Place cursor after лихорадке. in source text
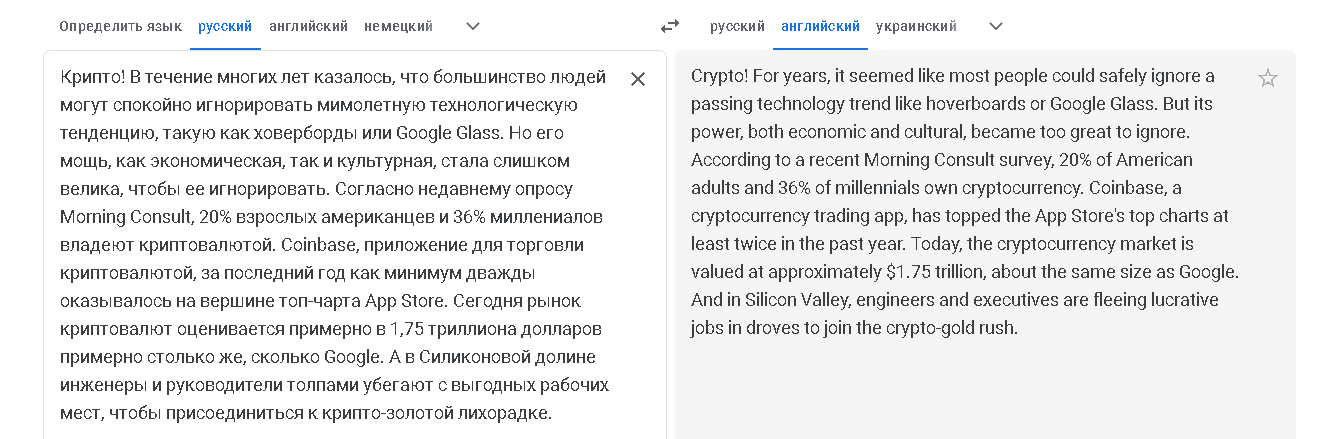 [553, 413]
